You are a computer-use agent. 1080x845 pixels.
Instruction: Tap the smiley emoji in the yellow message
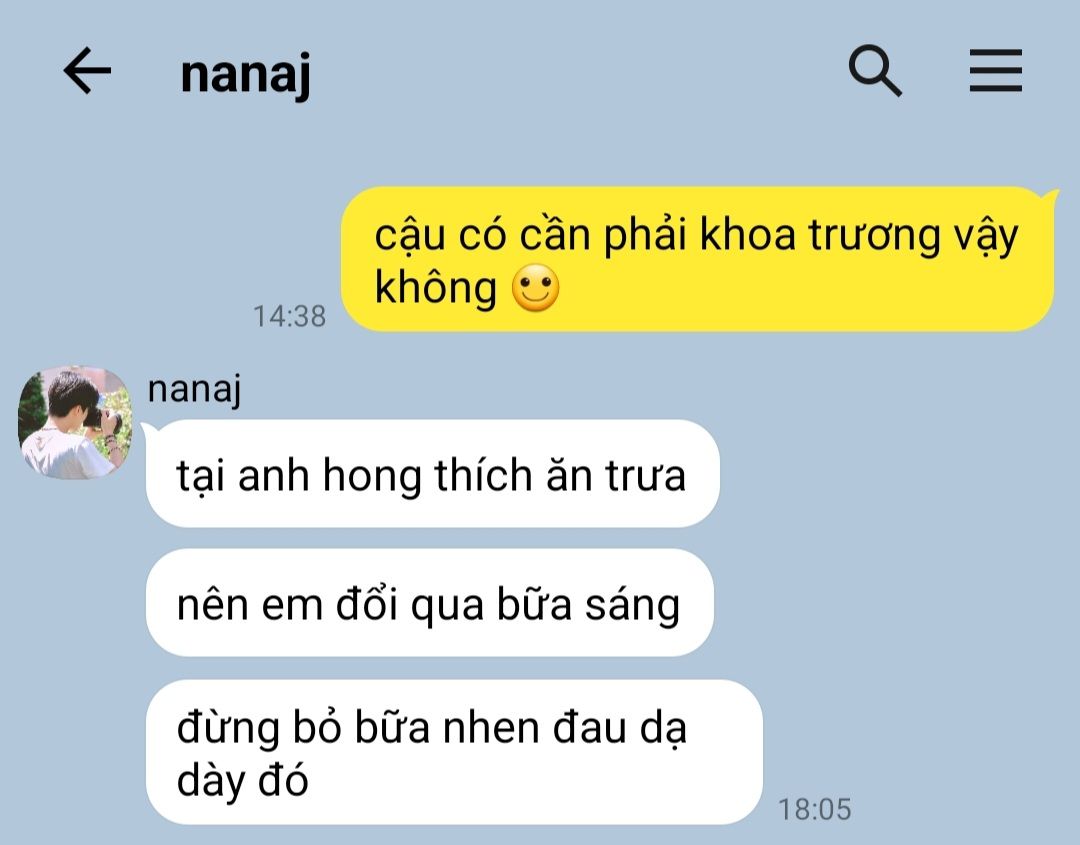535,288
